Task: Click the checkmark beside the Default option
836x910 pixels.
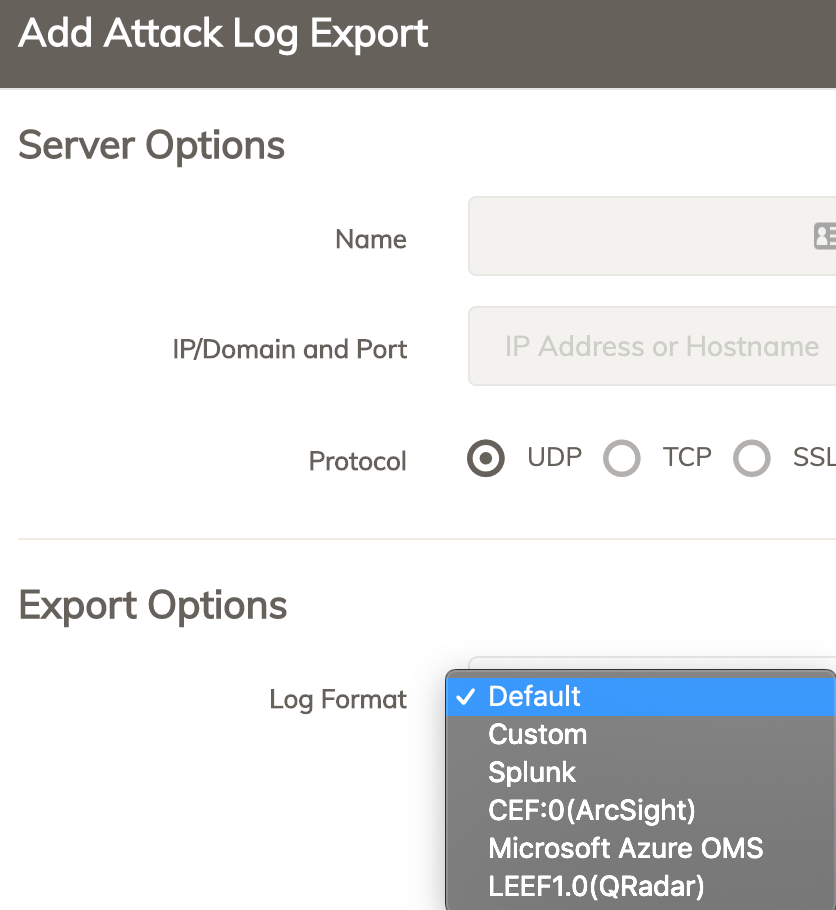Action: pyautogui.click(x=465, y=697)
